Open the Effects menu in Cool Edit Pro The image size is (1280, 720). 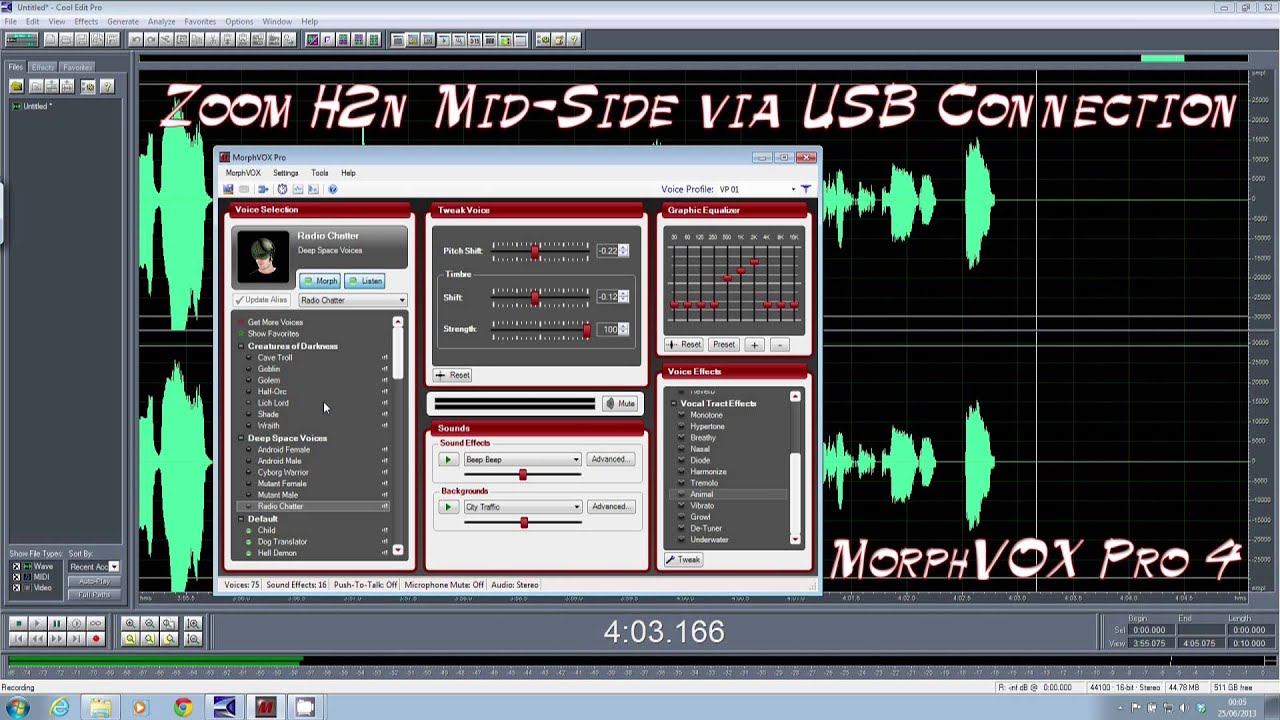pyautogui.click(x=86, y=21)
